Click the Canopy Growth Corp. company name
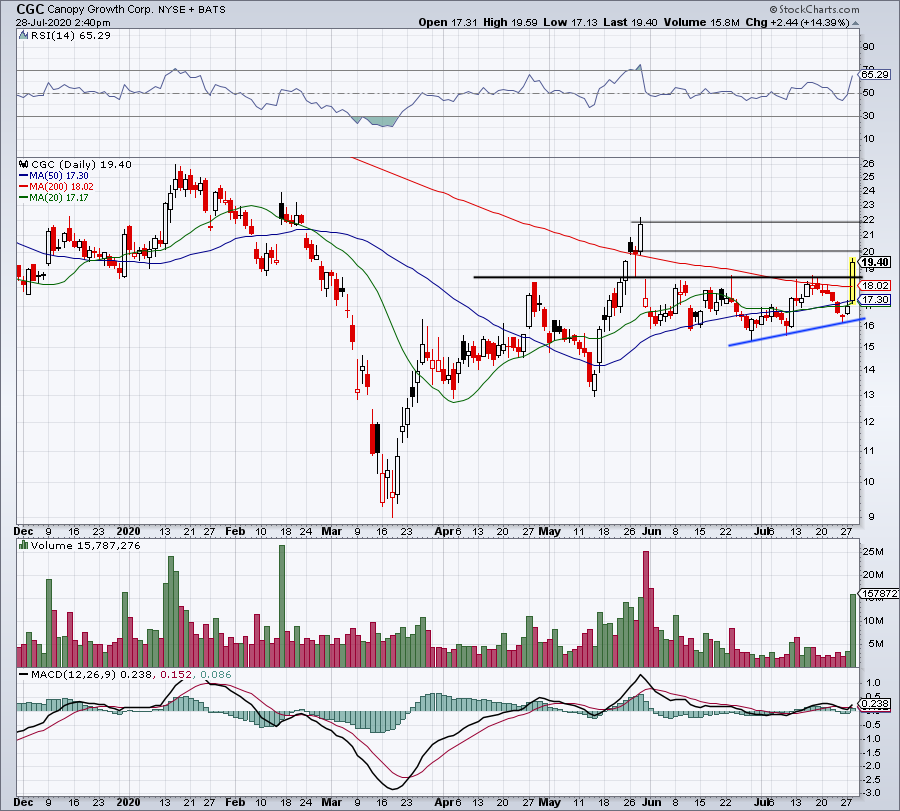This screenshot has height=811, width=900. coord(102,10)
